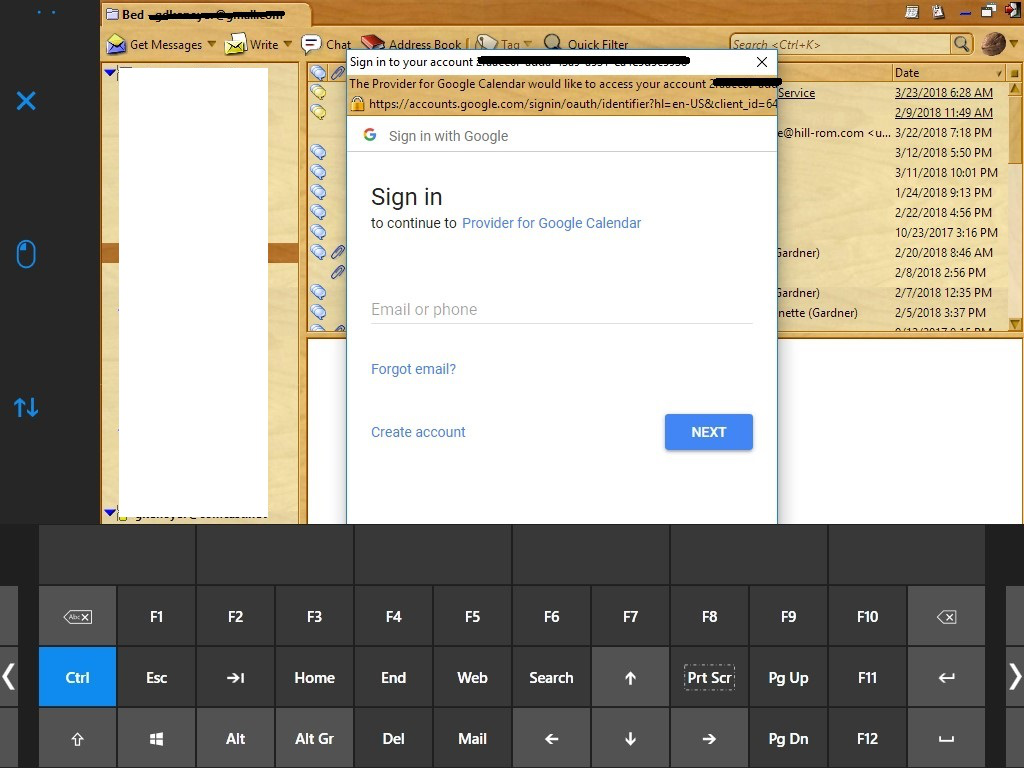This screenshot has height=768, width=1024.
Task: Tap the Home key
Action: point(314,677)
